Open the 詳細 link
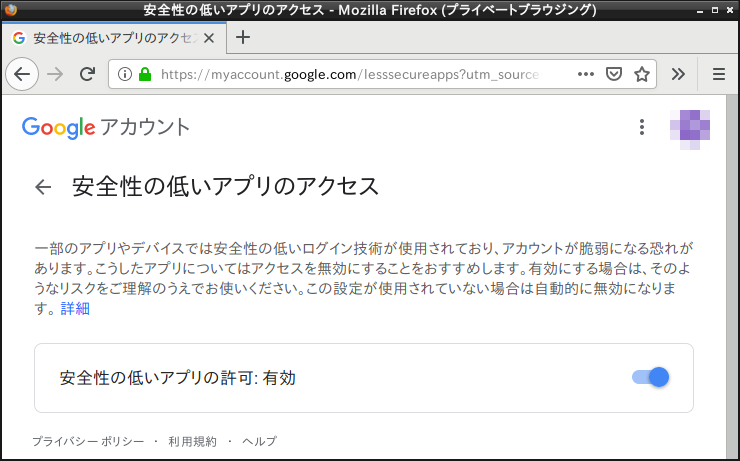The width and height of the screenshot is (740, 461). pos(75,309)
